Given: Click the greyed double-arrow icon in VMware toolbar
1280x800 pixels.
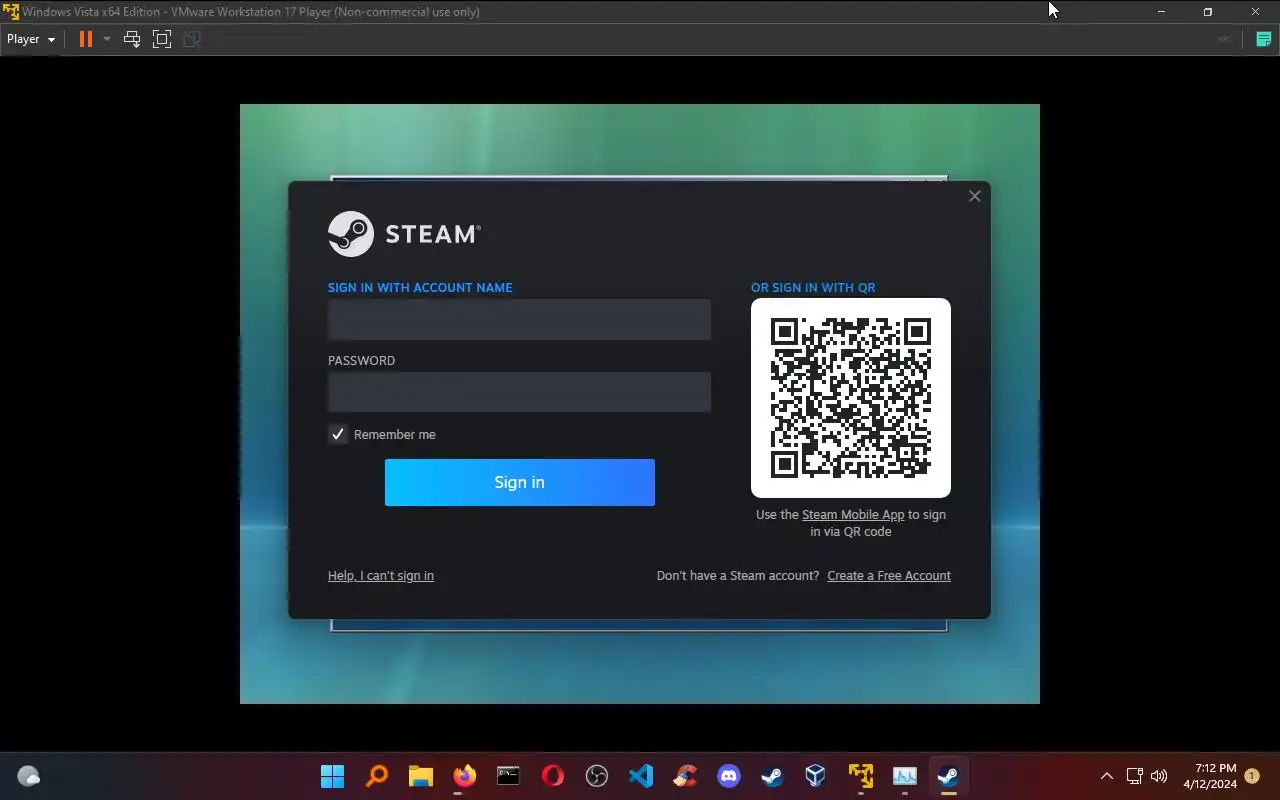Looking at the screenshot, I should 1224,39.
